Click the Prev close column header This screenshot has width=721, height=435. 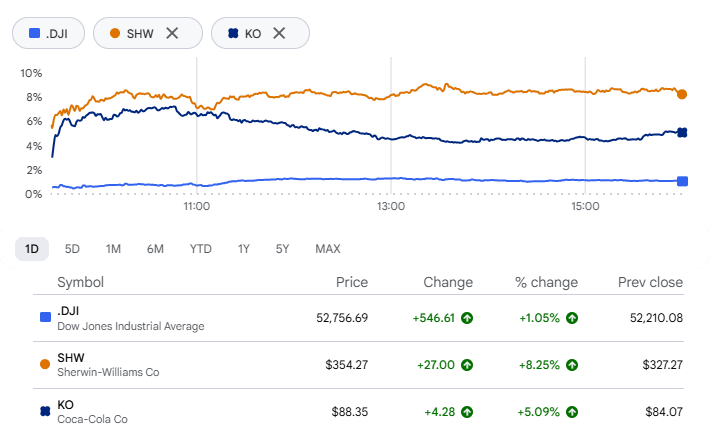650,282
